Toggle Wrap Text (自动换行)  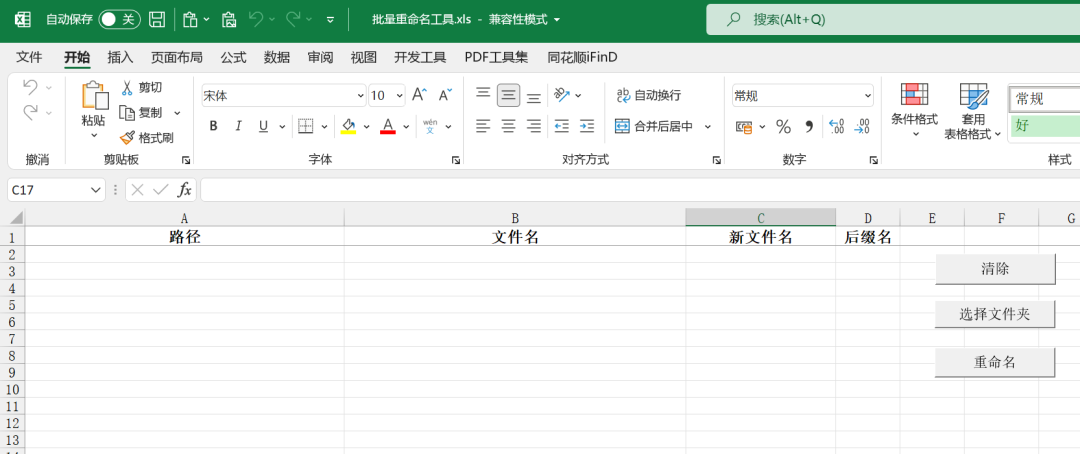pos(649,95)
